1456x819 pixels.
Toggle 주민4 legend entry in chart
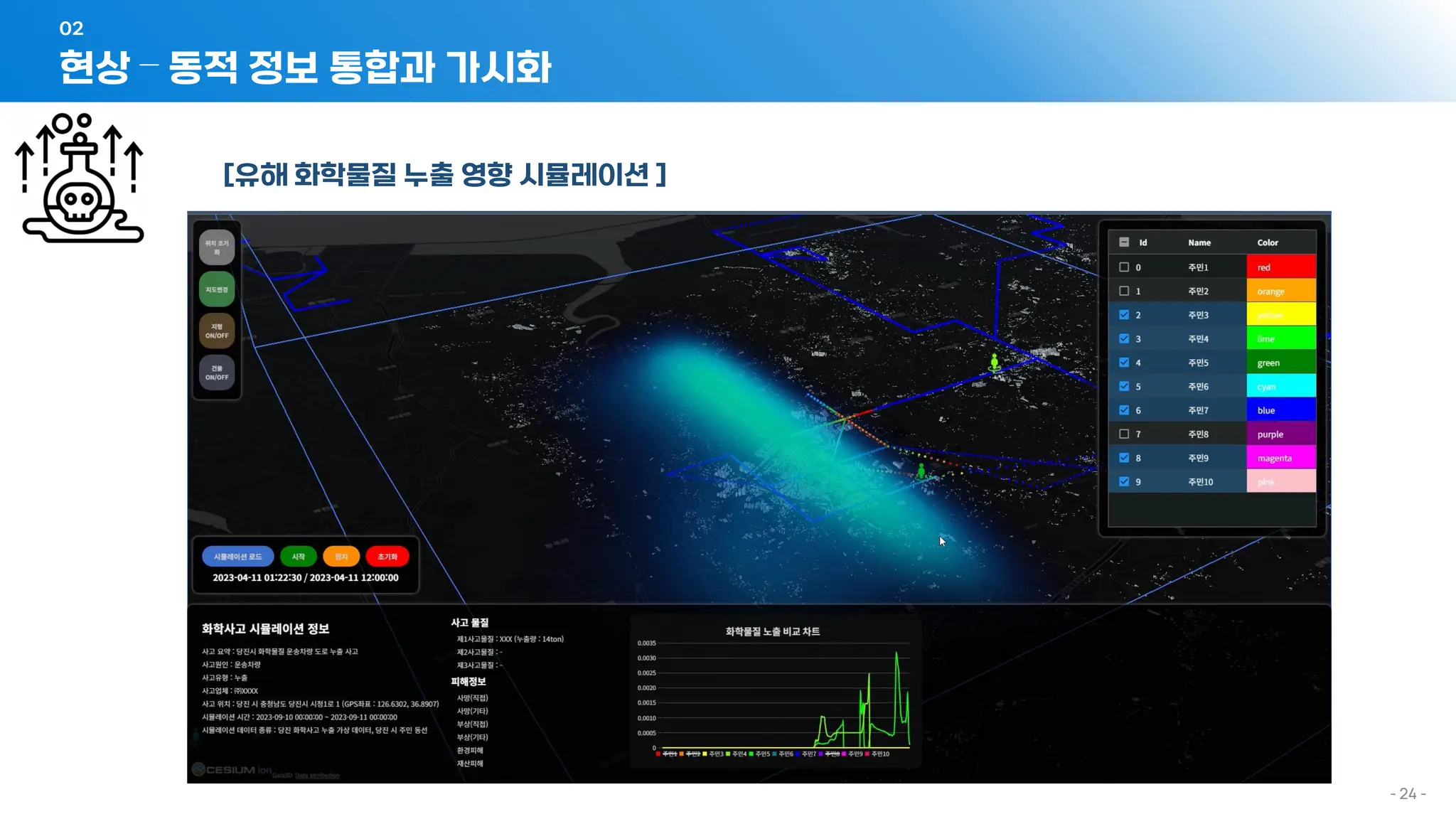point(737,754)
